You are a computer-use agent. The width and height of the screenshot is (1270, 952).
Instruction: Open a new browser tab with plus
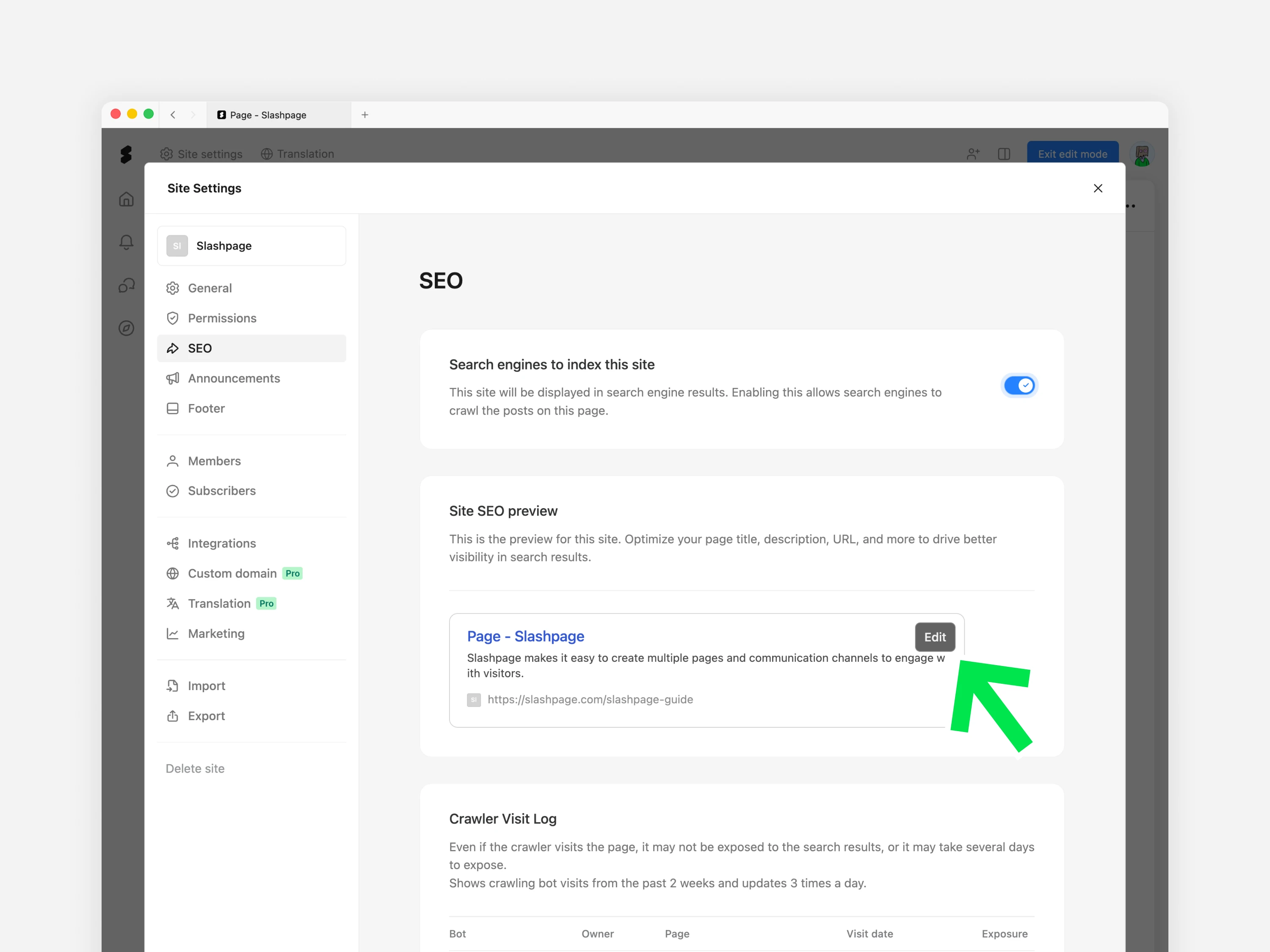click(364, 115)
